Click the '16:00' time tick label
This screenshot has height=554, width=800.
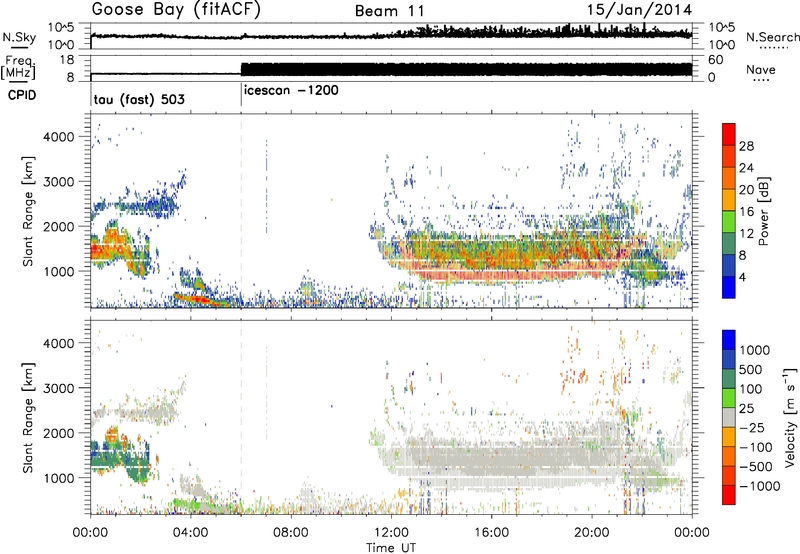click(491, 533)
